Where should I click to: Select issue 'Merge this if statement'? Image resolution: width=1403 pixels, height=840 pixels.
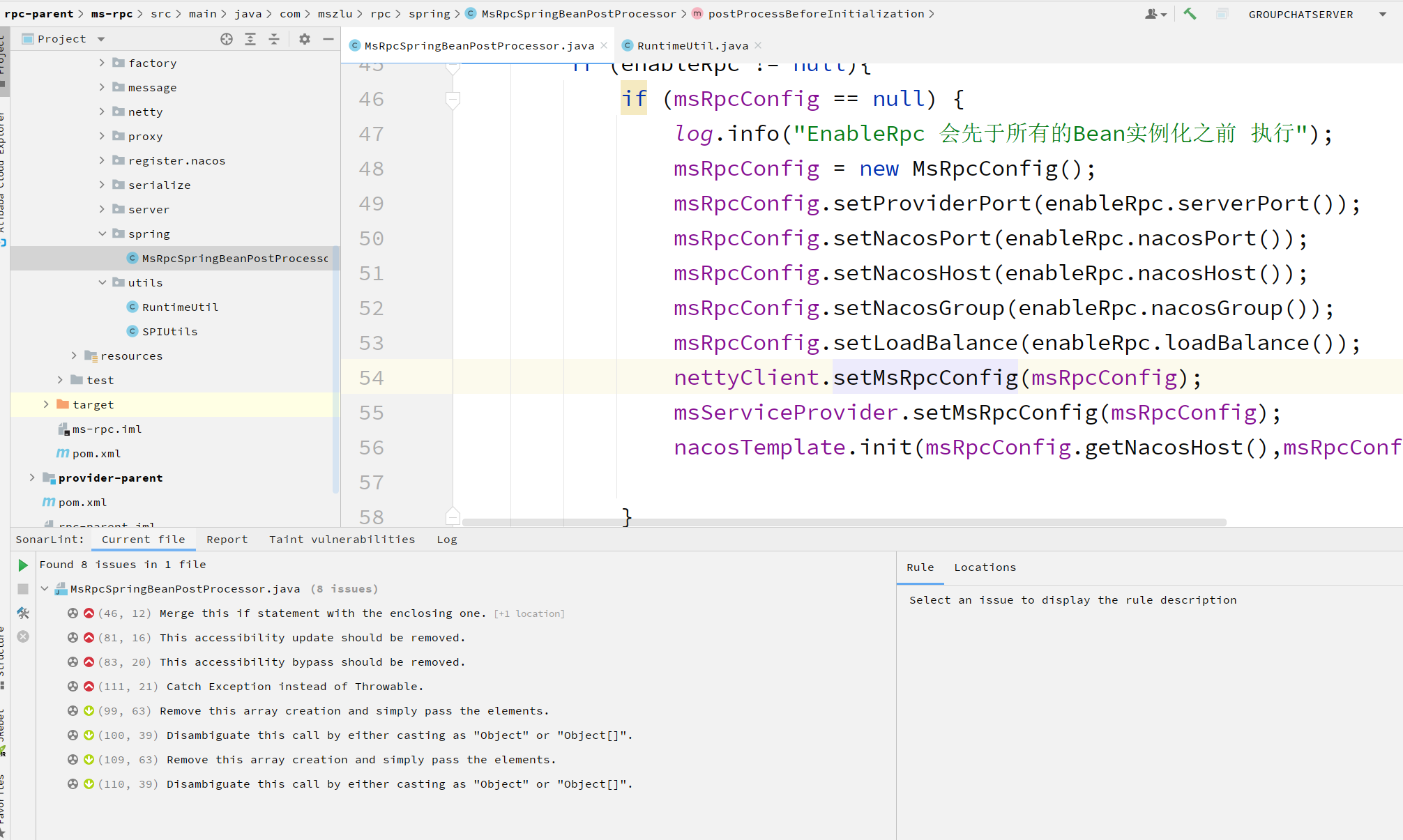(x=322, y=613)
